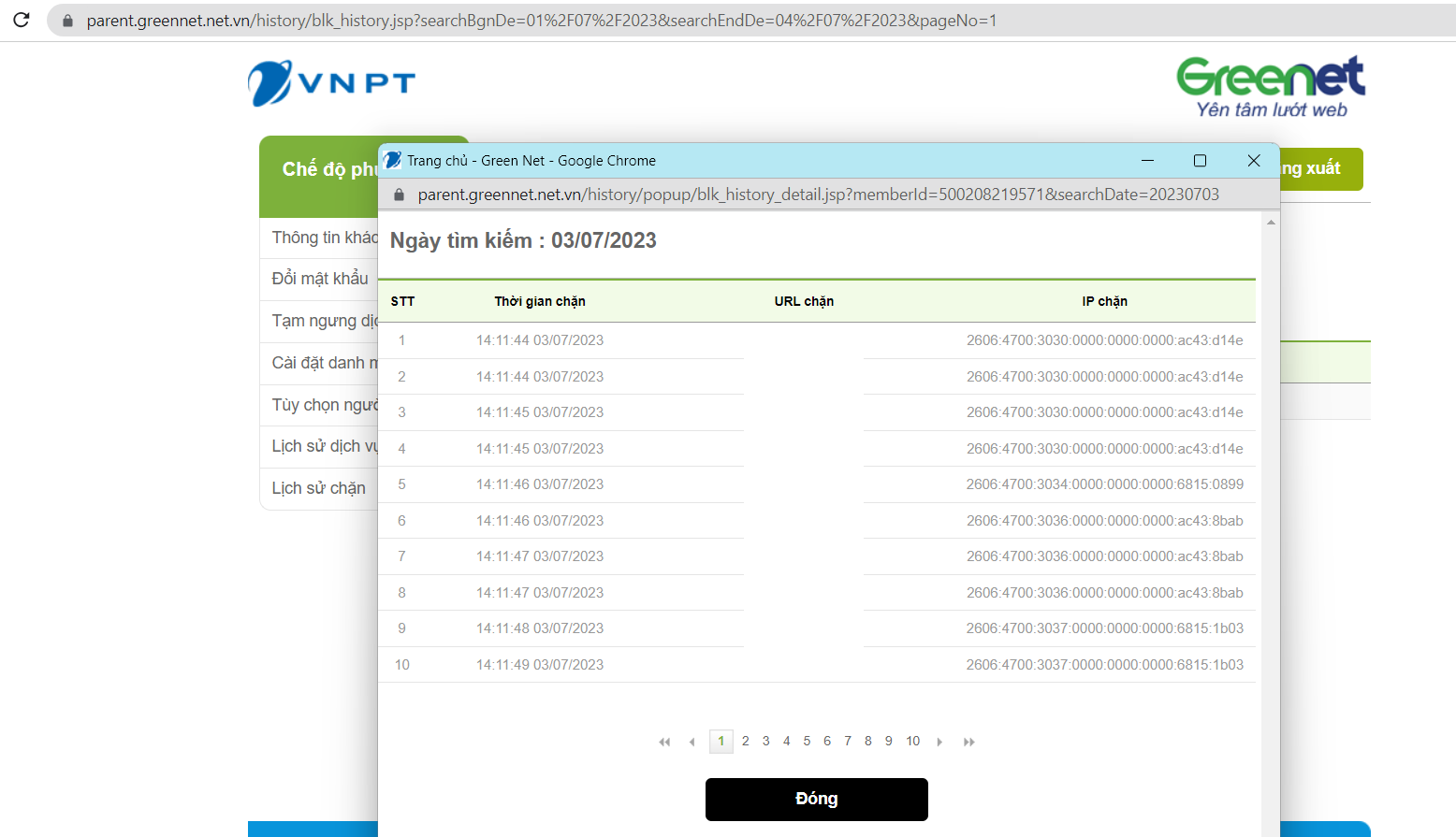Minimize the Green Net popup window
Viewport: 1456px width, 837px height.
(x=1147, y=161)
